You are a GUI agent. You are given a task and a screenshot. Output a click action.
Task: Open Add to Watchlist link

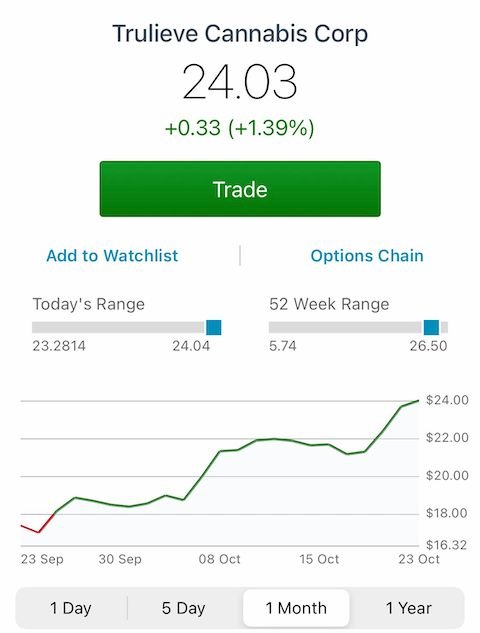coord(112,256)
